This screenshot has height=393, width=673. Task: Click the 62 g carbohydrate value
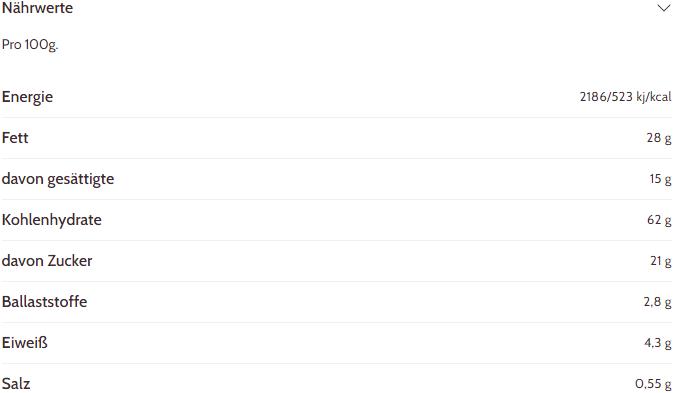pyautogui.click(x=659, y=220)
